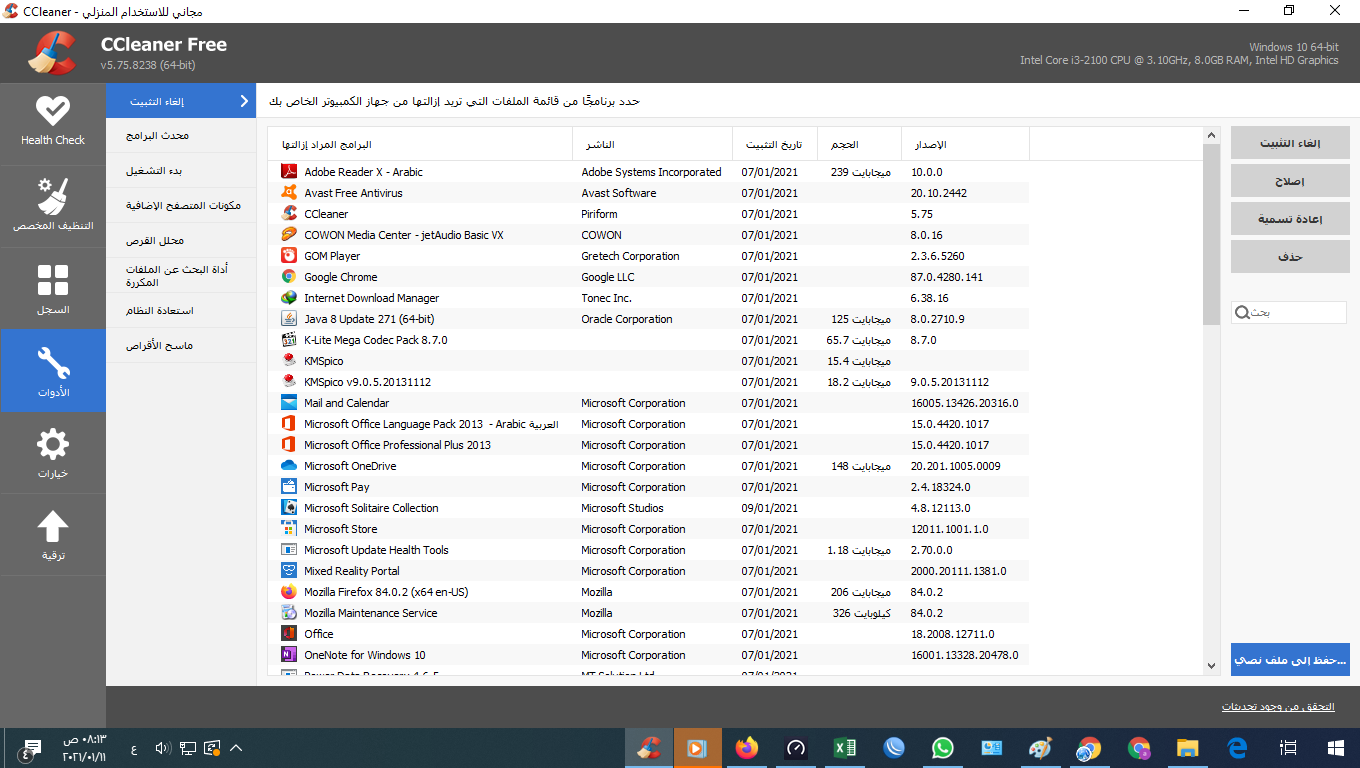Select the Google Chrome row icon

[x=289, y=277]
